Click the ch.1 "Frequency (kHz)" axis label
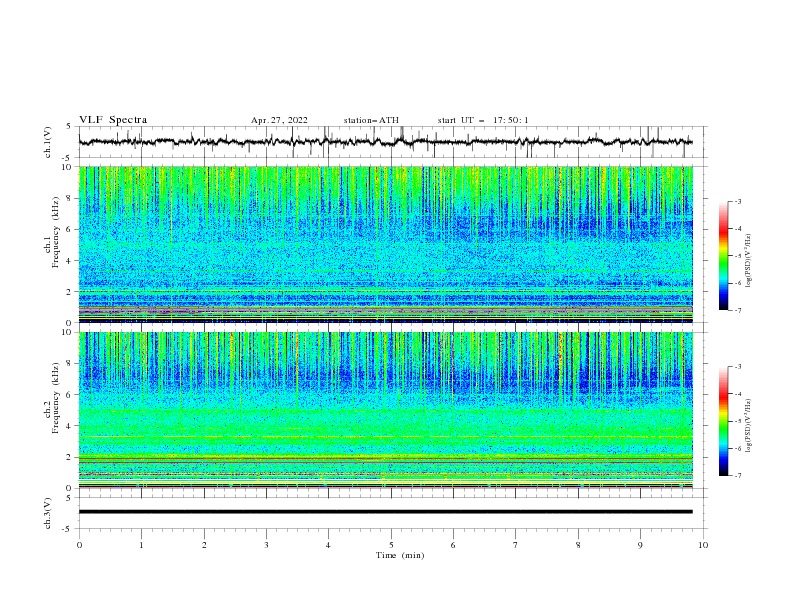 pyautogui.click(x=56, y=232)
